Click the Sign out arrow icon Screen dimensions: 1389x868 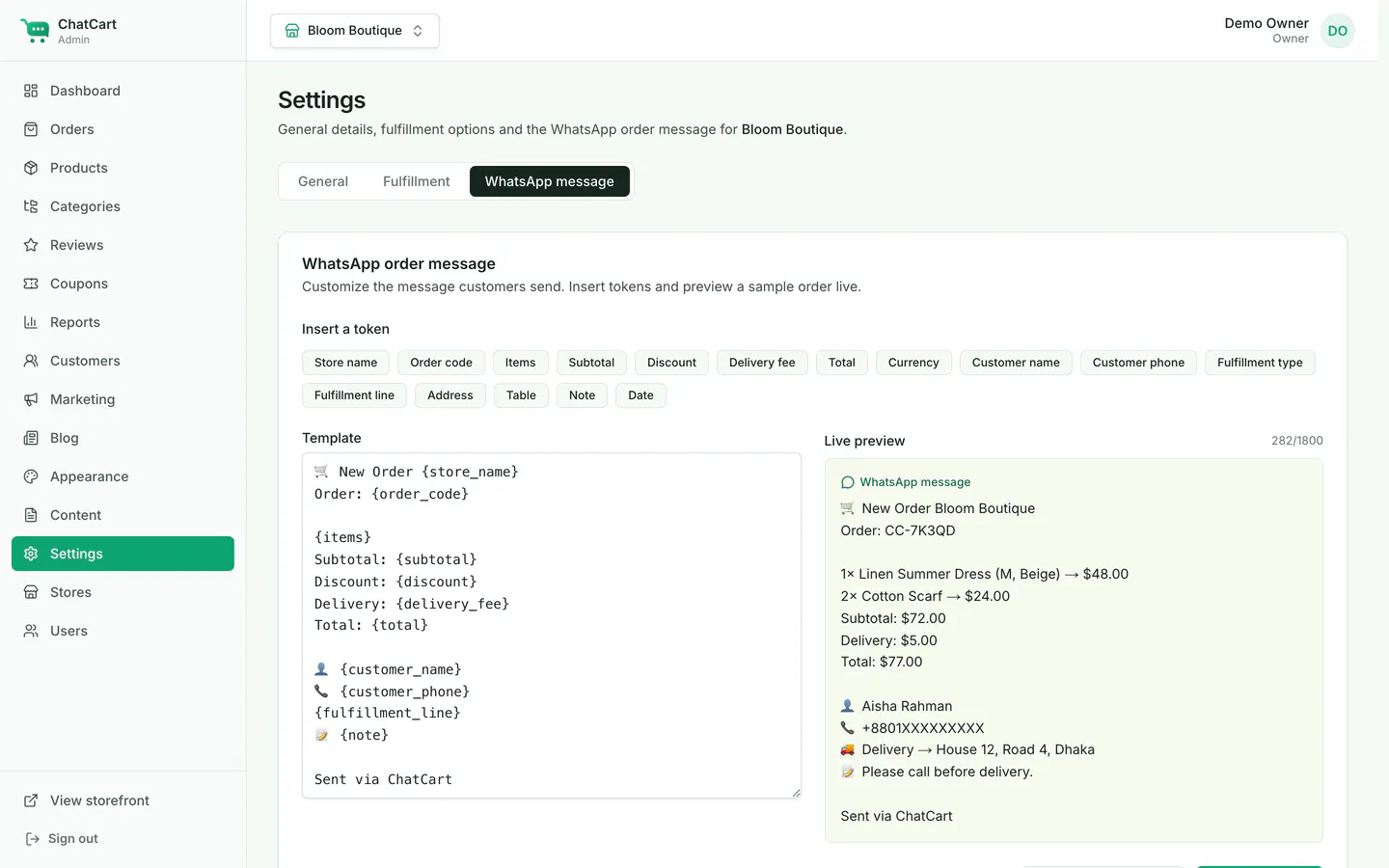pyautogui.click(x=32, y=839)
